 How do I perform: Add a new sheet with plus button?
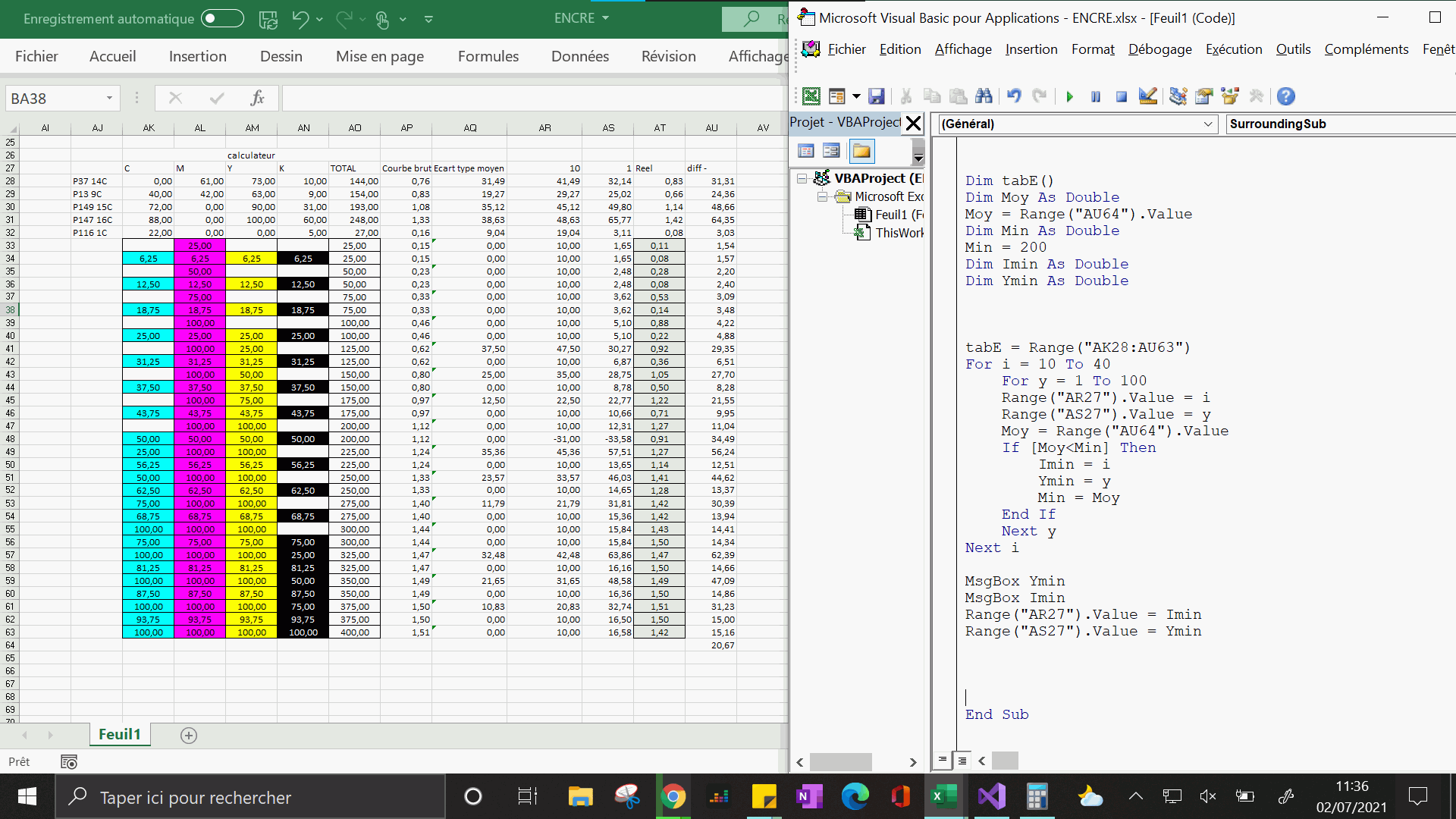click(189, 735)
